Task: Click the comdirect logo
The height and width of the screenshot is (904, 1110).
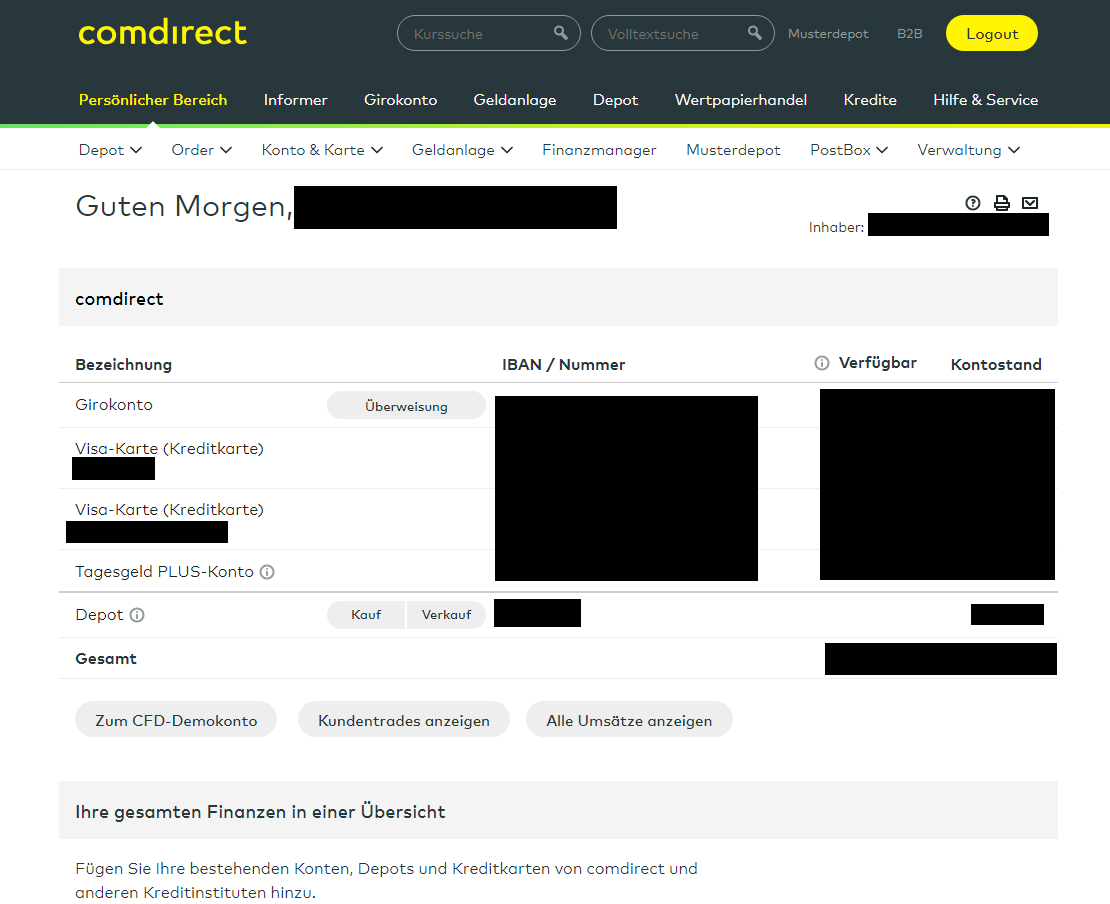Action: tap(162, 33)
